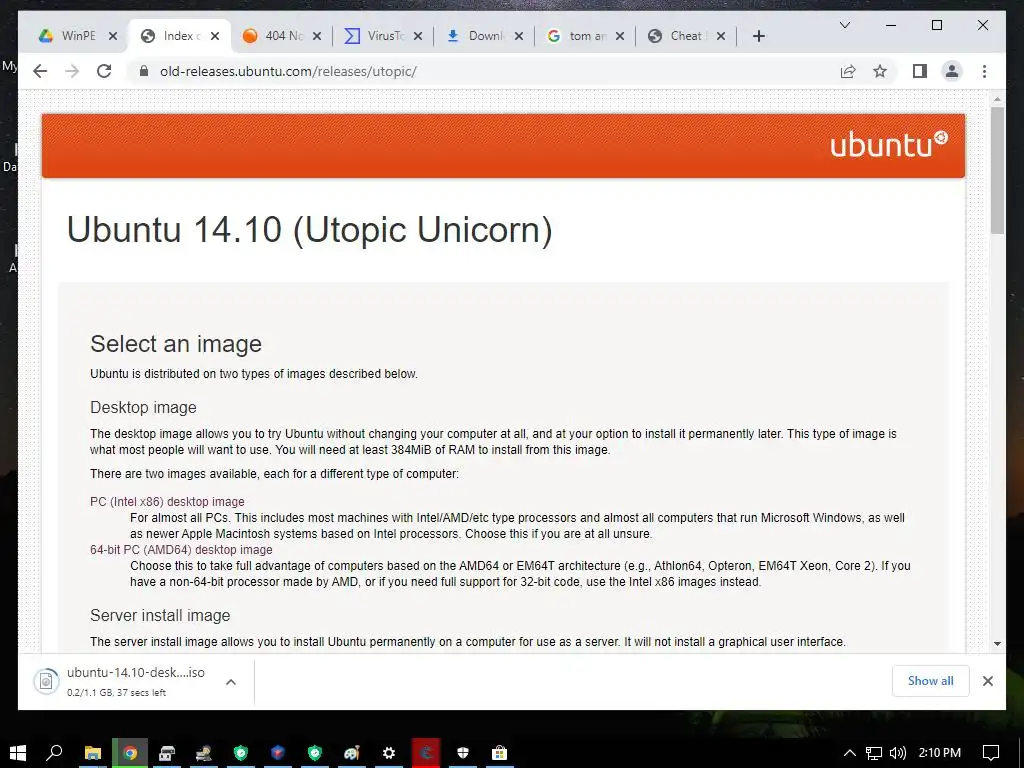
Task: Close the VirusTotal tab
Action: 418,36
